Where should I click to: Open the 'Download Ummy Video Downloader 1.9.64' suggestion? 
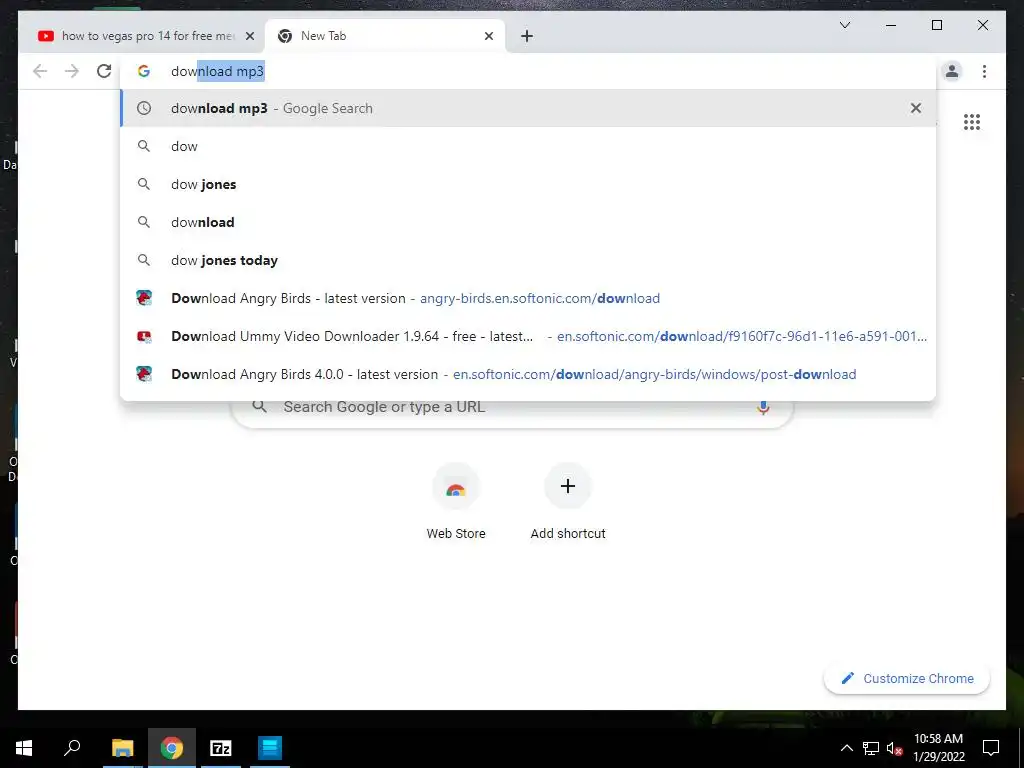[x=528, y=336]
